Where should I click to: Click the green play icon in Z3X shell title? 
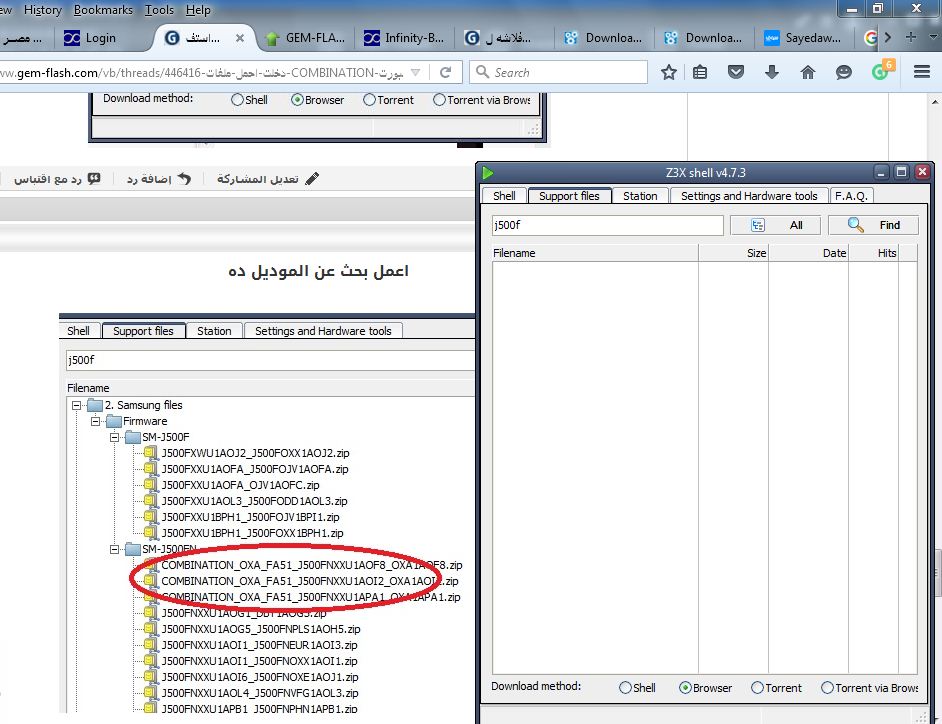pos(487,173)
